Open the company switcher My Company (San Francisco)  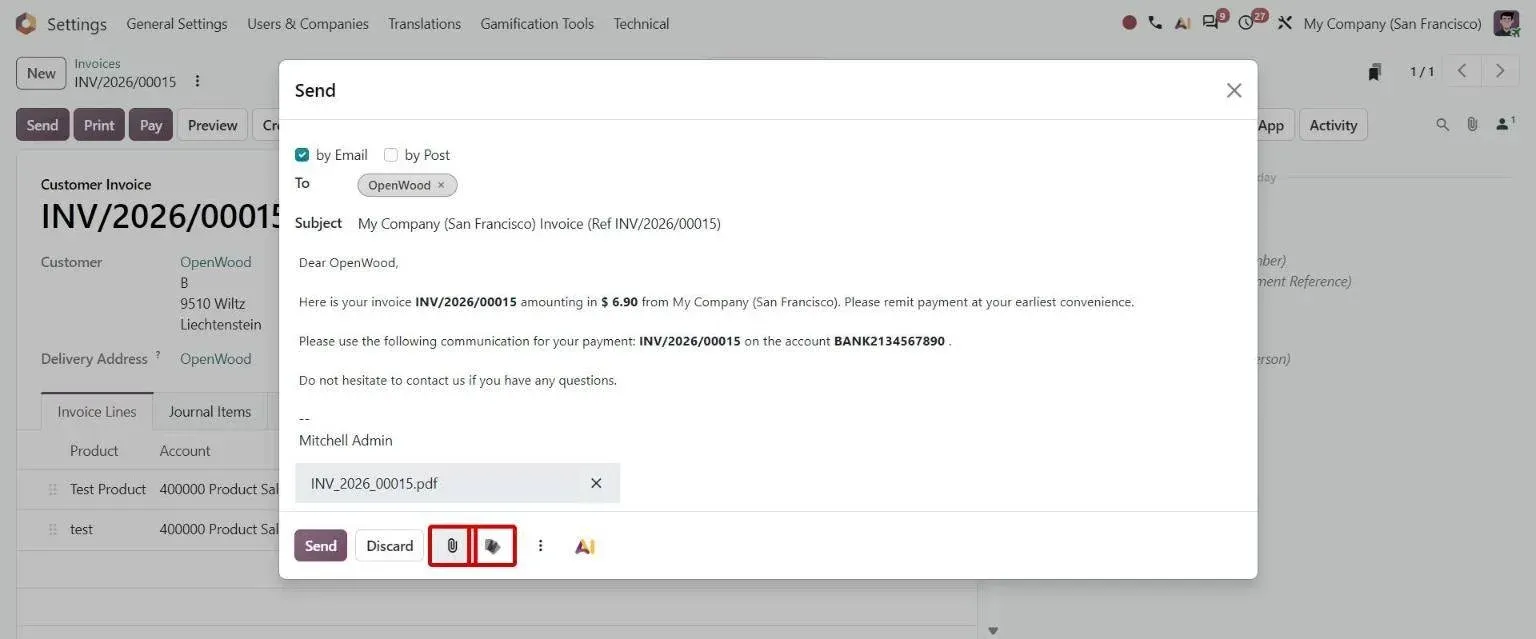point(1392,23)
